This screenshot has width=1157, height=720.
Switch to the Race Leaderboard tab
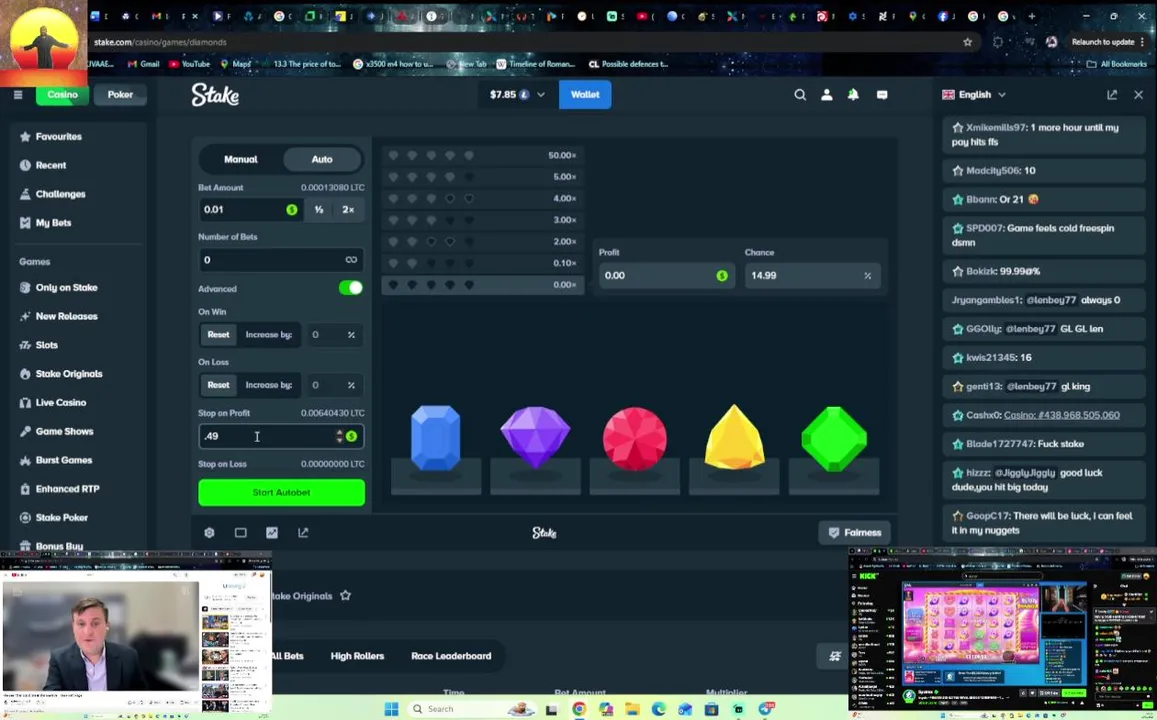(x=451, y=656)
